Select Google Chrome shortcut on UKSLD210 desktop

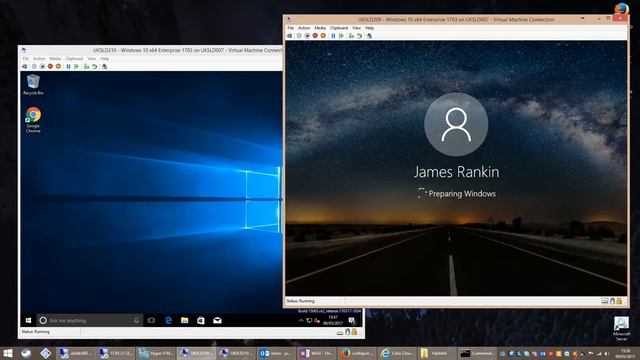pyautogui.click(x=33, y=120)
